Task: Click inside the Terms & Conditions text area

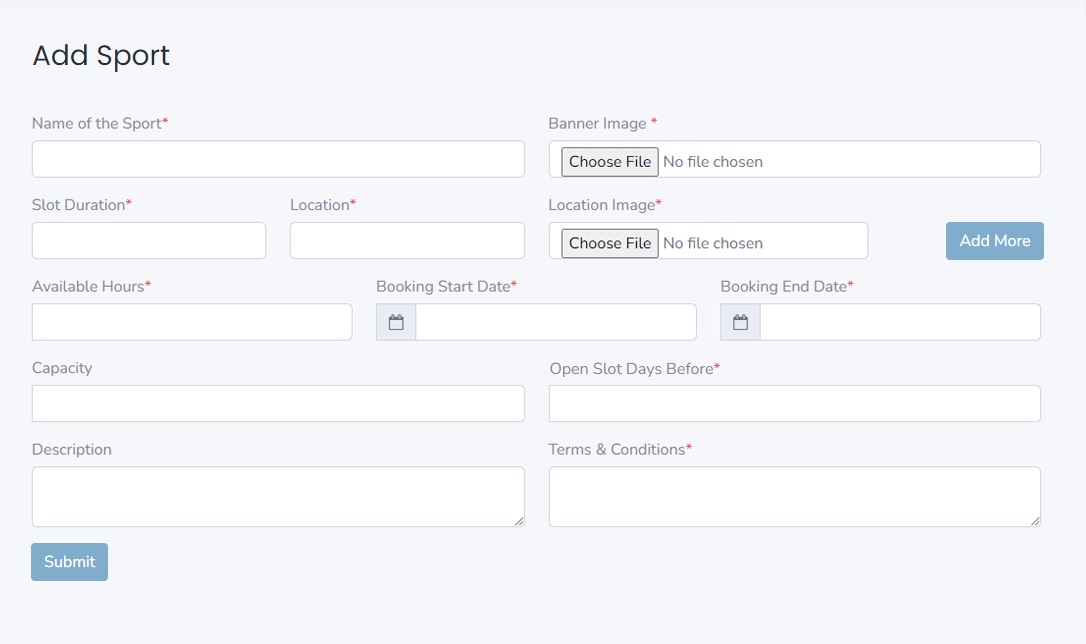Action: tap(794, 496)
